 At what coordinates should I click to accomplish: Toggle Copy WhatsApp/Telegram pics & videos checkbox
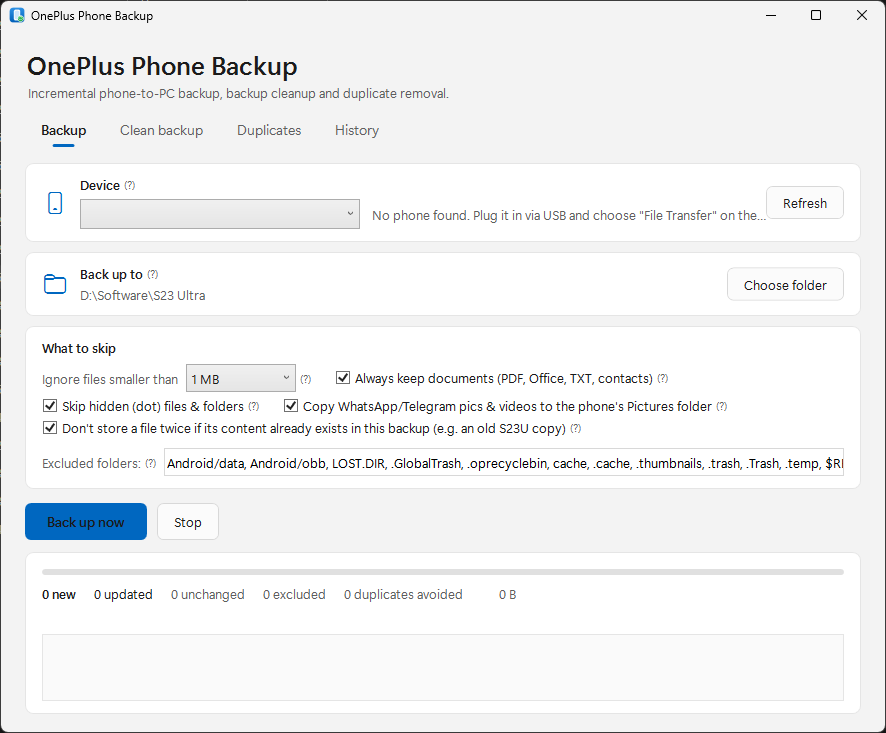(x=291, y=405)
